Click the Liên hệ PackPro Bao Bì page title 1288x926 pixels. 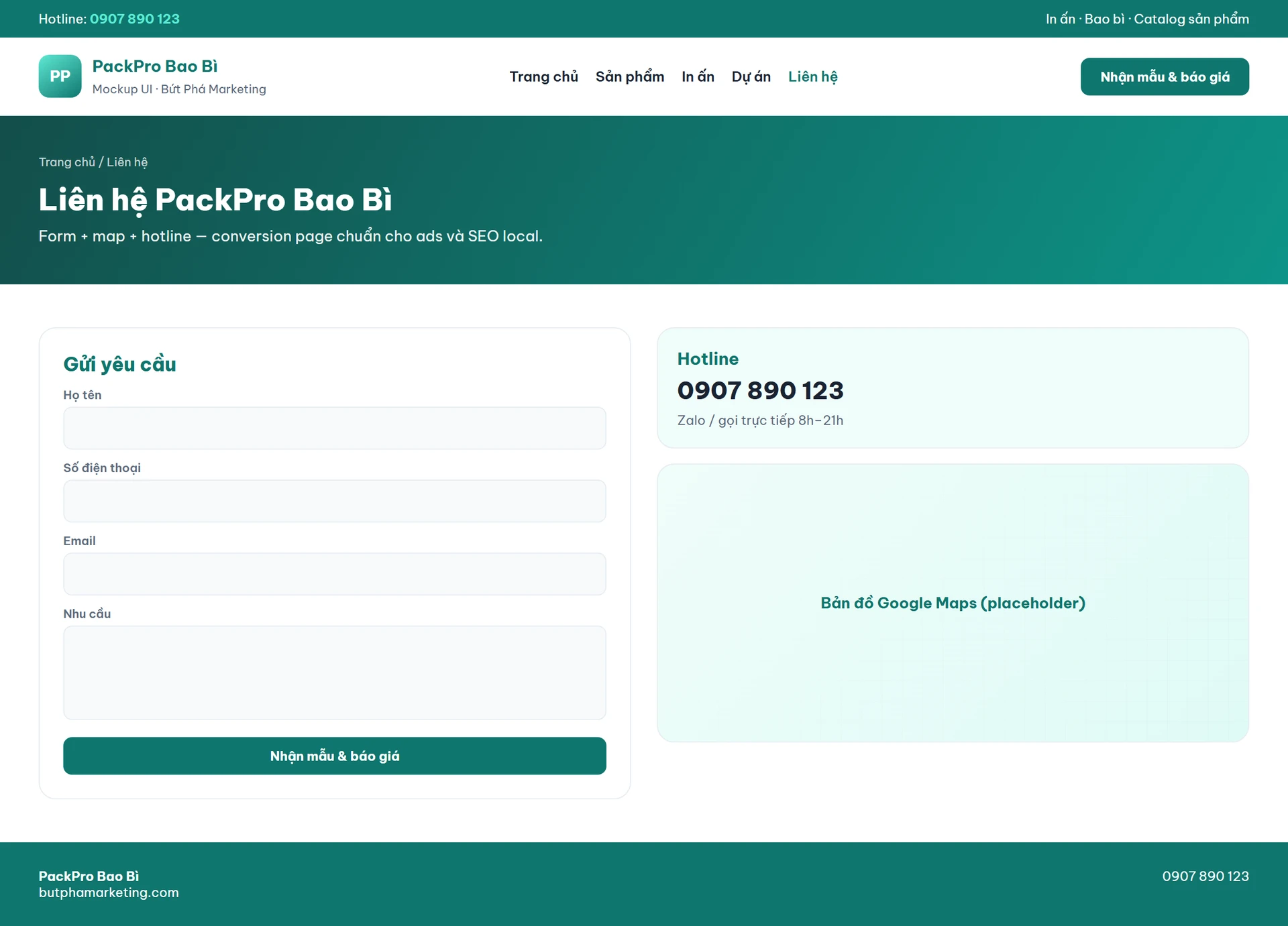click(215, 200)
